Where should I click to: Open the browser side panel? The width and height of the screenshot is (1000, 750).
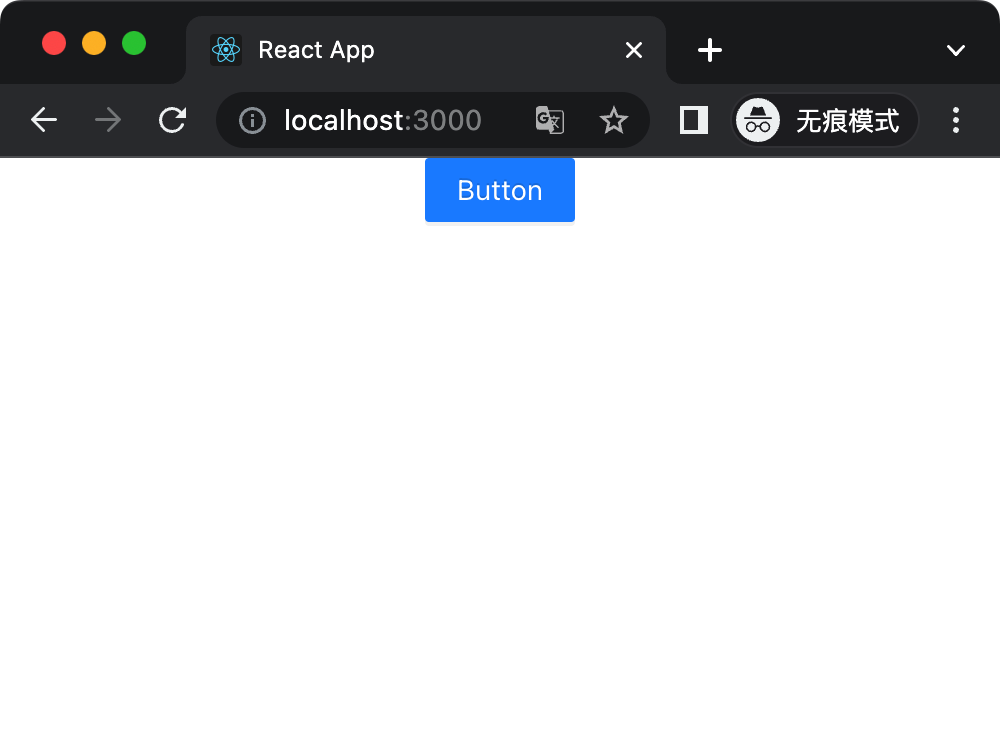click(694, 121)
